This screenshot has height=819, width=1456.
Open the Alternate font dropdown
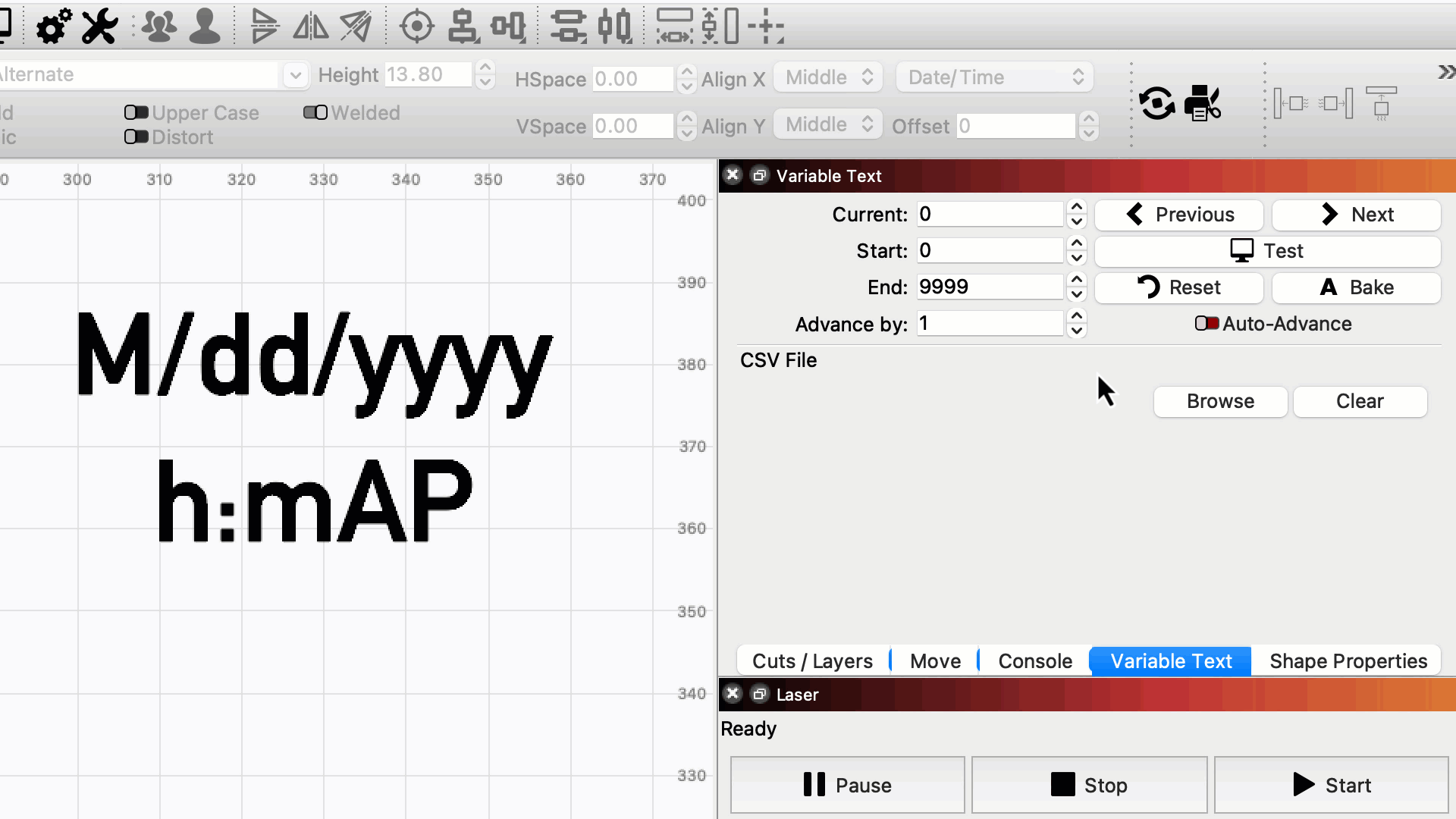pyautogui.click(x=295, y=74)
